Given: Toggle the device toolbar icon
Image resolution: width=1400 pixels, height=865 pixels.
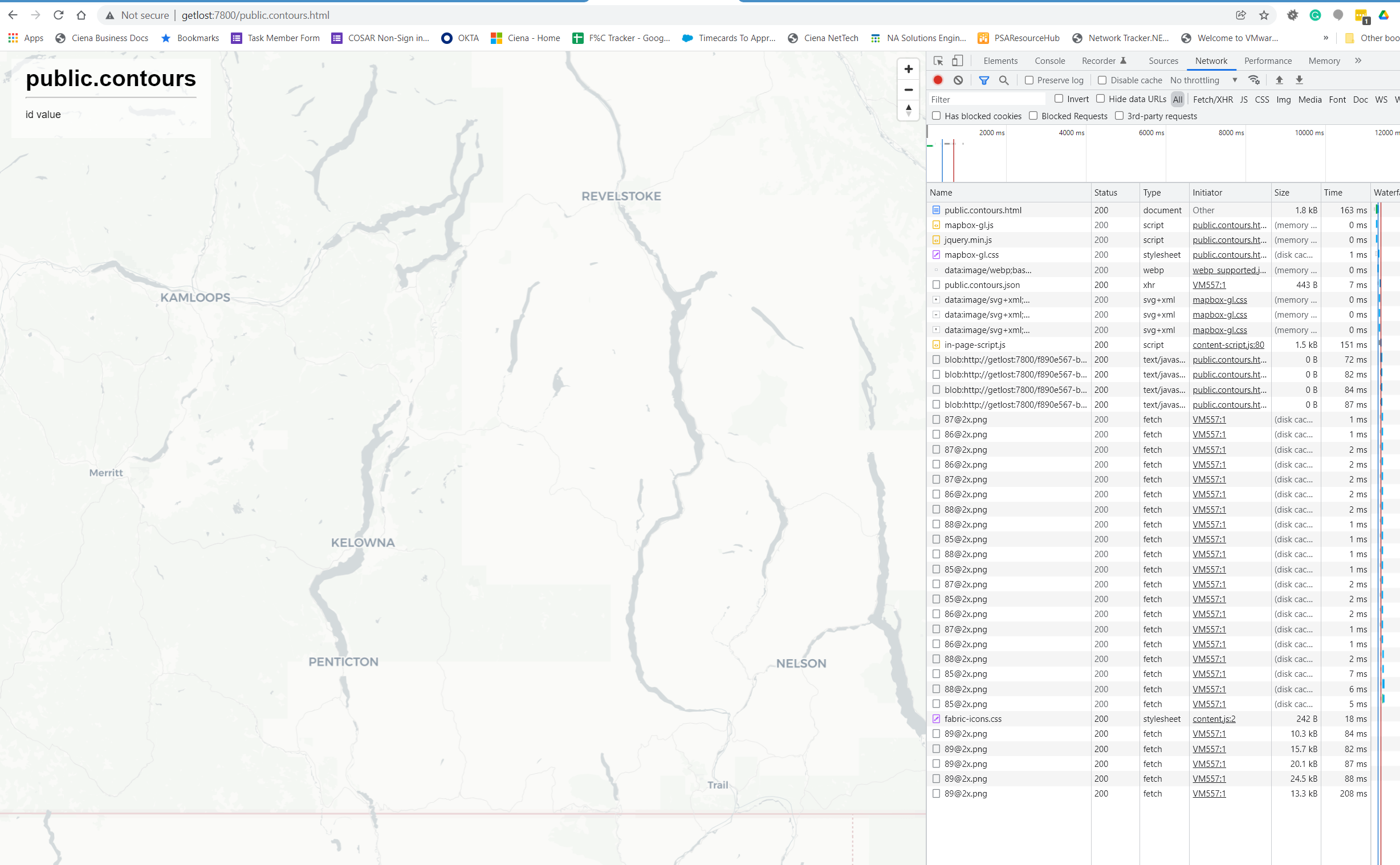Looking at the screenshot, I should [x=958, y=60].
